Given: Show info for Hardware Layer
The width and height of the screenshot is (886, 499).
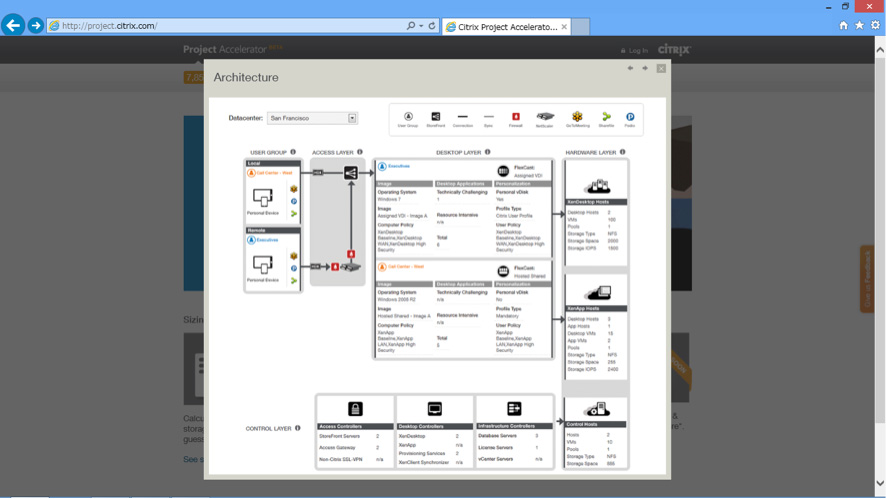Looking at the screenshot, I should coord(623,152).
